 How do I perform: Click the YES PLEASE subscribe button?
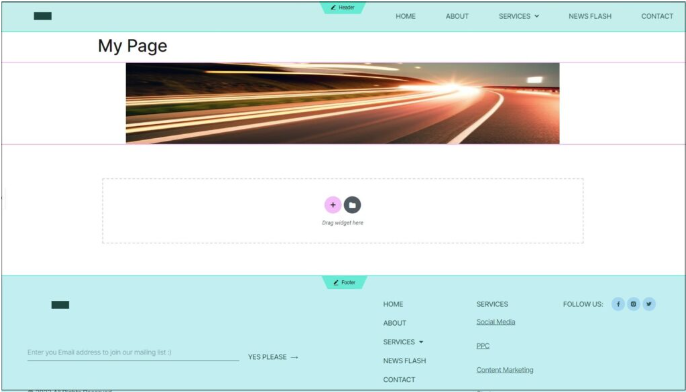(x=273, y=357)
